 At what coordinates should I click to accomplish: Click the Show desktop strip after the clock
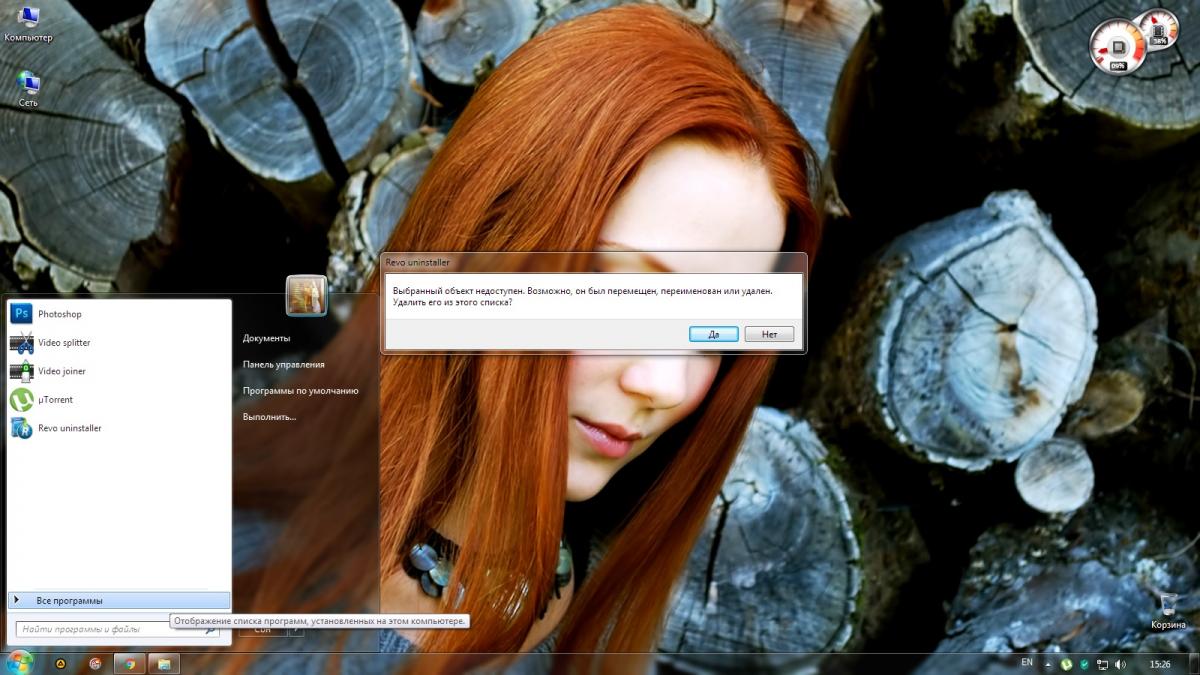1193,664
